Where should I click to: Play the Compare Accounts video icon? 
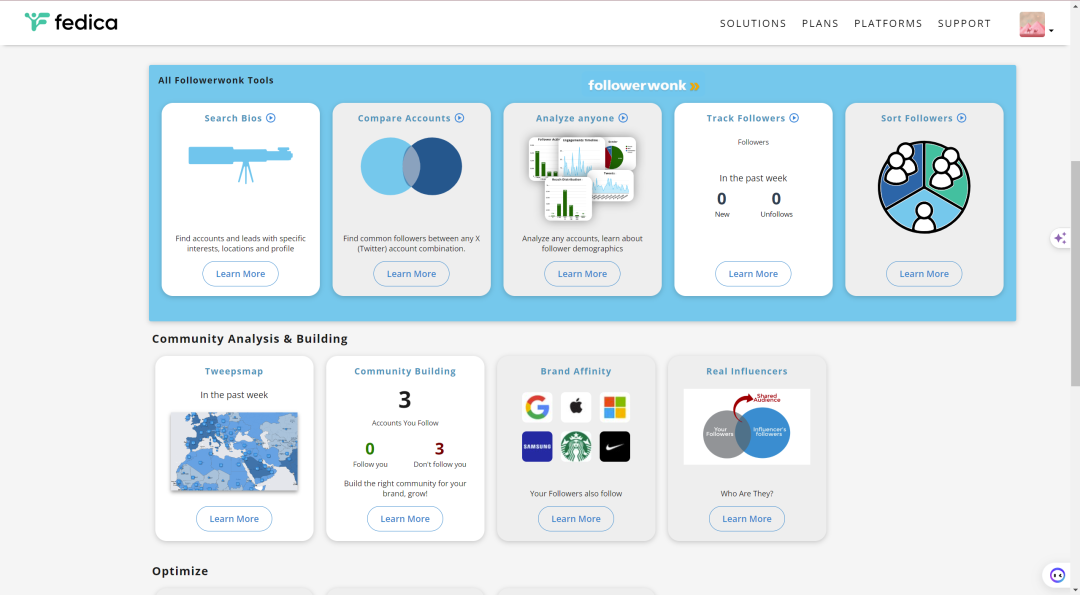point(459,118)
